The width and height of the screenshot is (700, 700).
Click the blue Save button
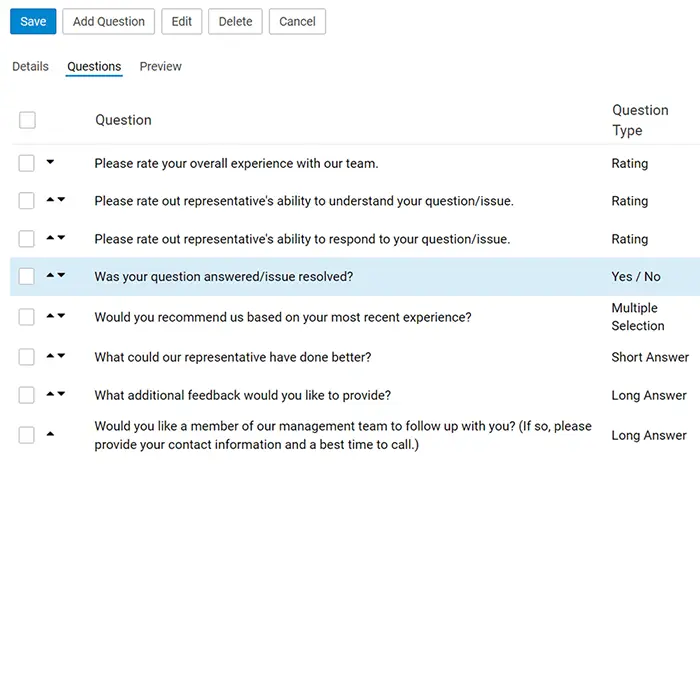(33, 21)
